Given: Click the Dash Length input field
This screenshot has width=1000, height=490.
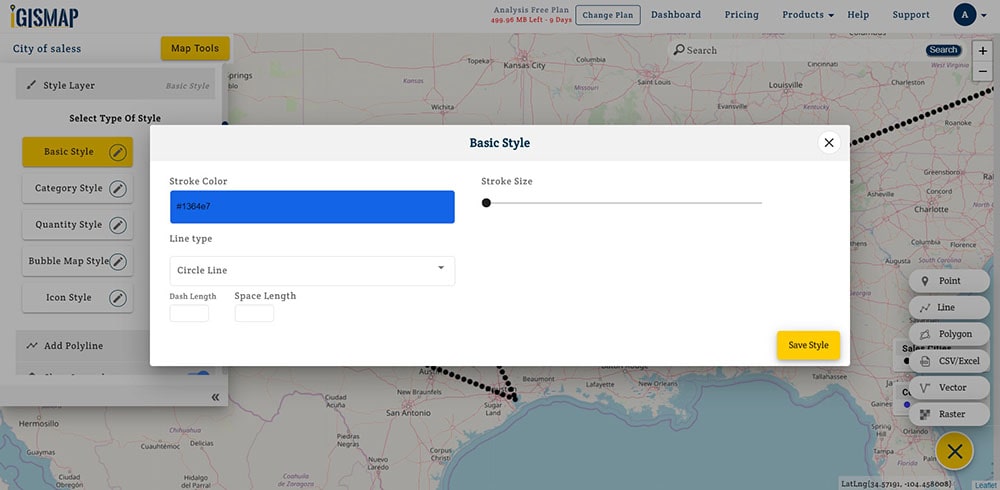Looking at the screenshot, I should [189, 313].
